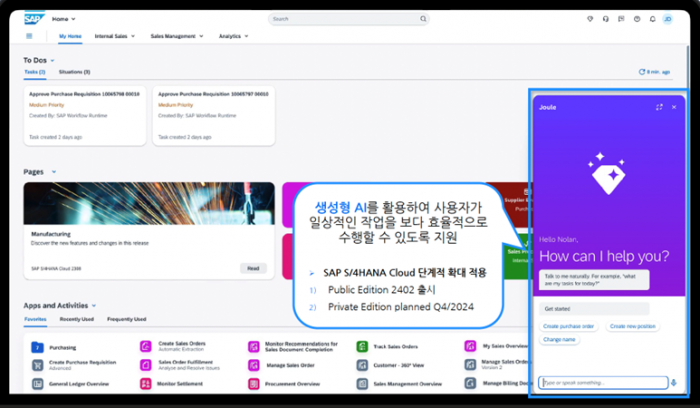Viewport: 700px width, 408px height.
Task: Open Create Purchase Requisition cart icon
Action: (38, 365)
